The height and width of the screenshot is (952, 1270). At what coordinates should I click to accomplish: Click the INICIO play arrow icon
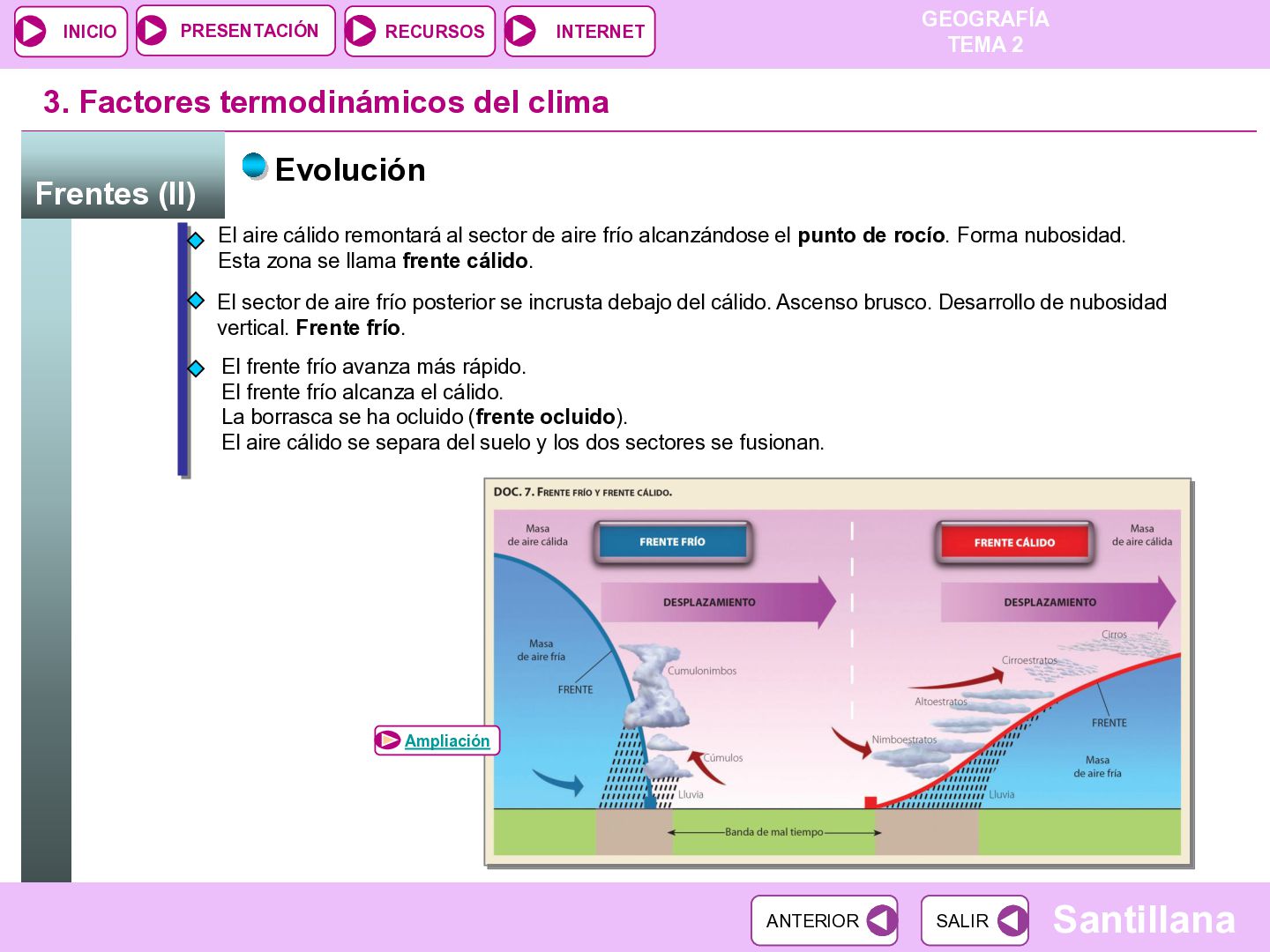(x=32, y=31)
